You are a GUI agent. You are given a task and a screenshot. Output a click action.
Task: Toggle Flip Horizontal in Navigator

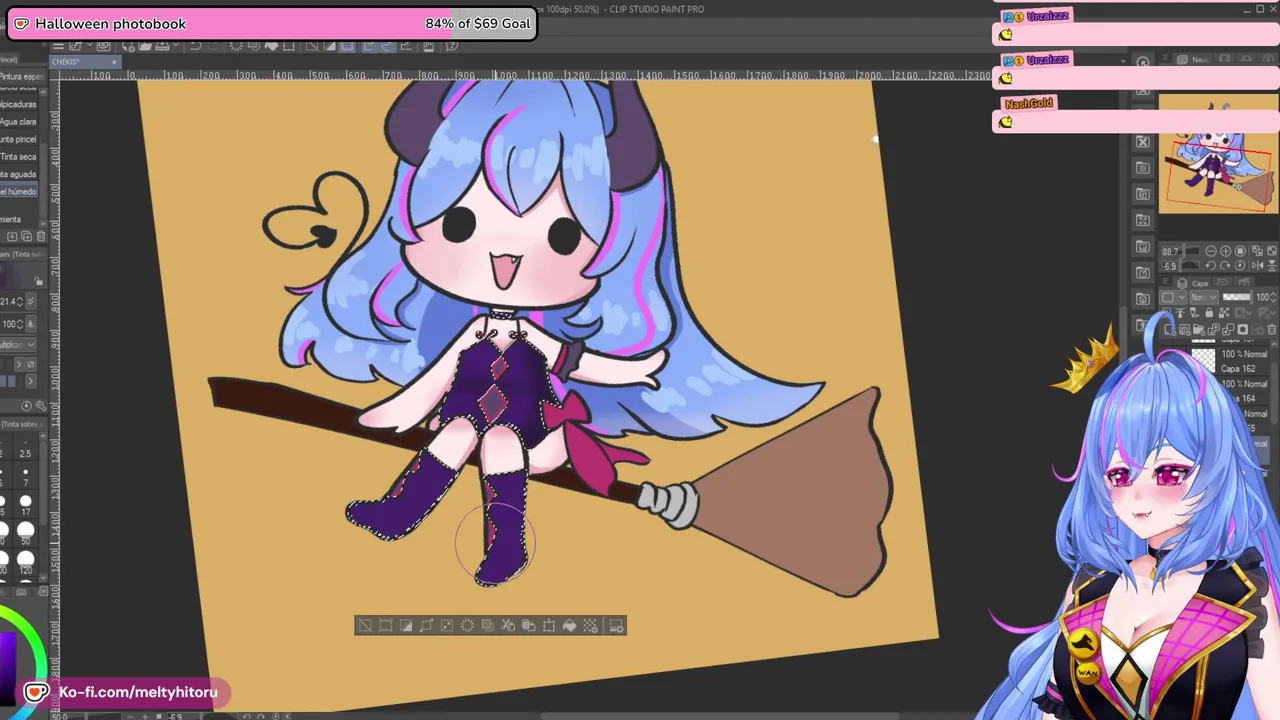click(1257, 265)
